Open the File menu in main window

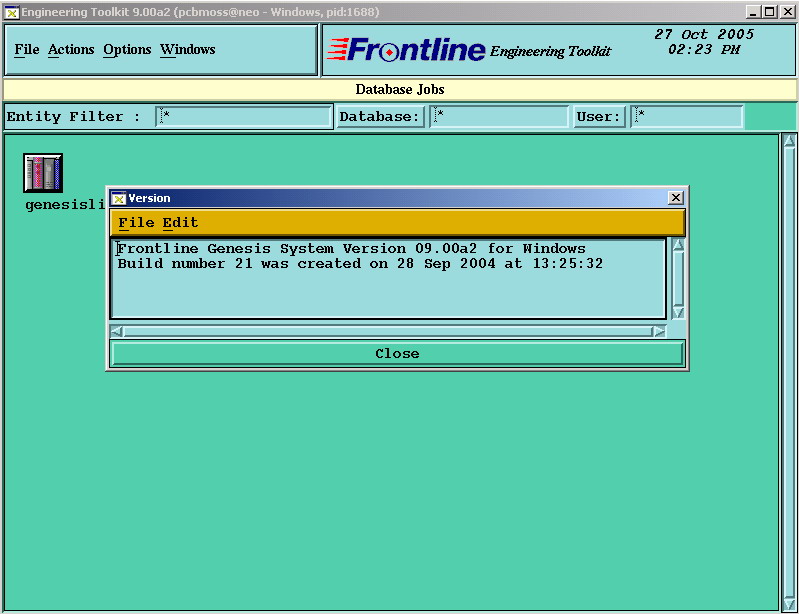(x=26, y=50)
